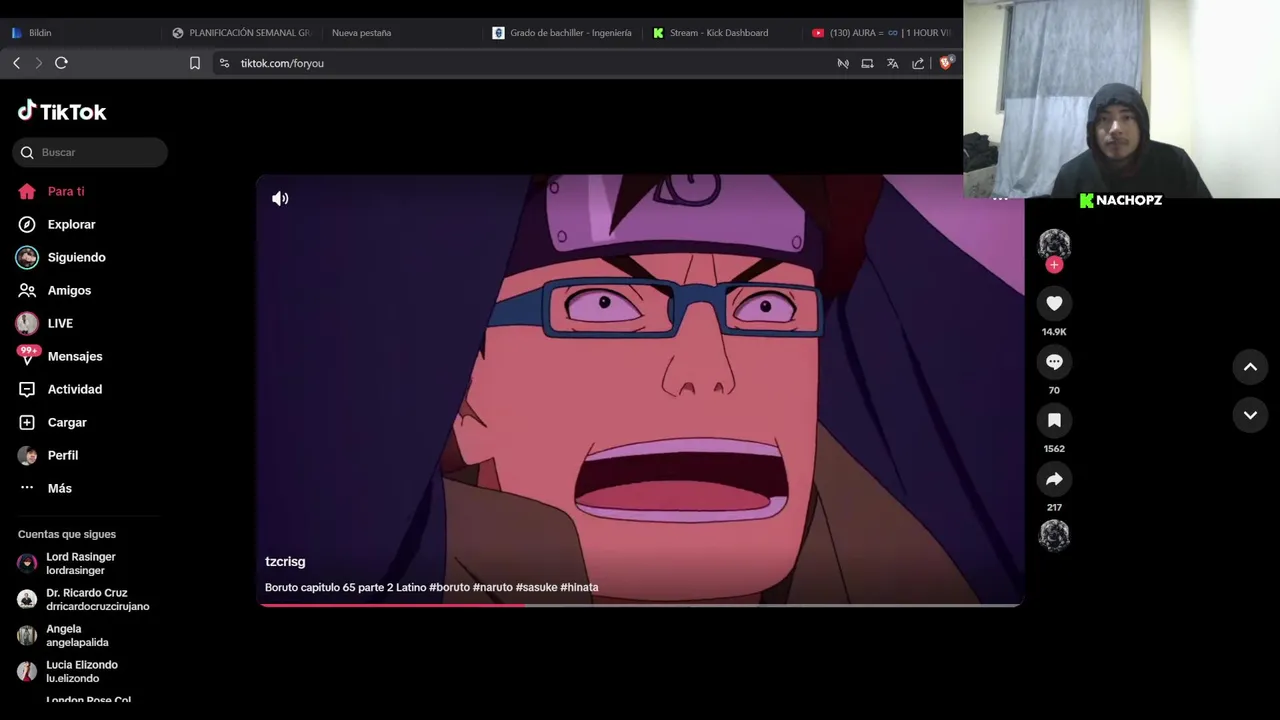Click the #hinata hashtag
1280x720 pixels.
(x=579, y=587)
